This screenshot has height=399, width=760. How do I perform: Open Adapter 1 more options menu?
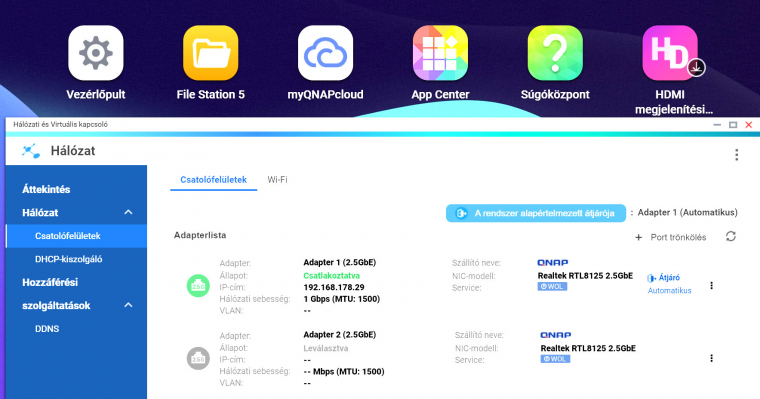point(712,286)
